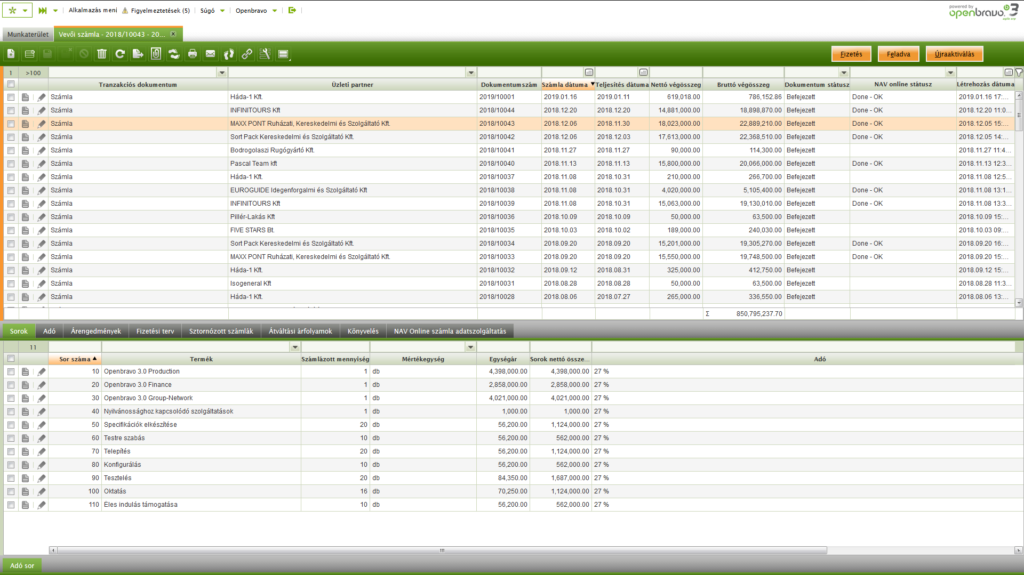Click the email envelope icon

point(210,54)
